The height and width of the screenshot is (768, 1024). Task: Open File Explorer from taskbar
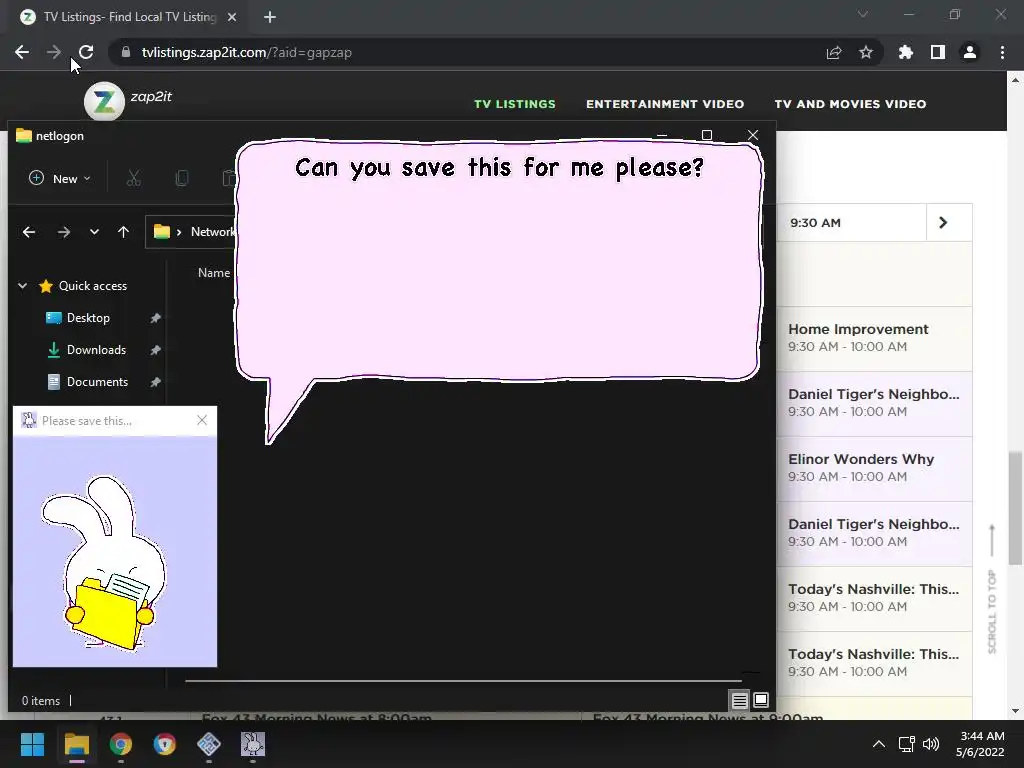coord(76,744)
